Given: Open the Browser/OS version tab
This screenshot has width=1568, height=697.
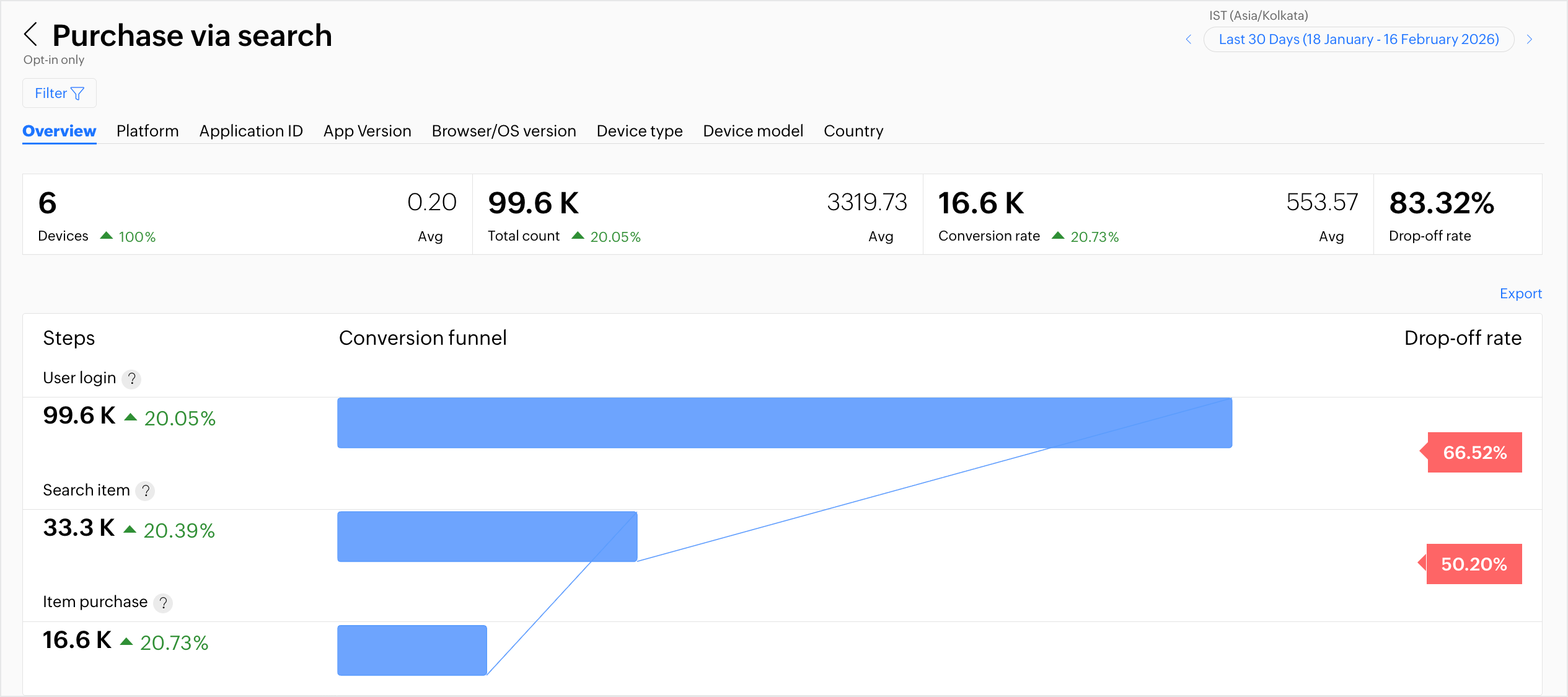Looking at the screenshot, I should pos(503,131).
